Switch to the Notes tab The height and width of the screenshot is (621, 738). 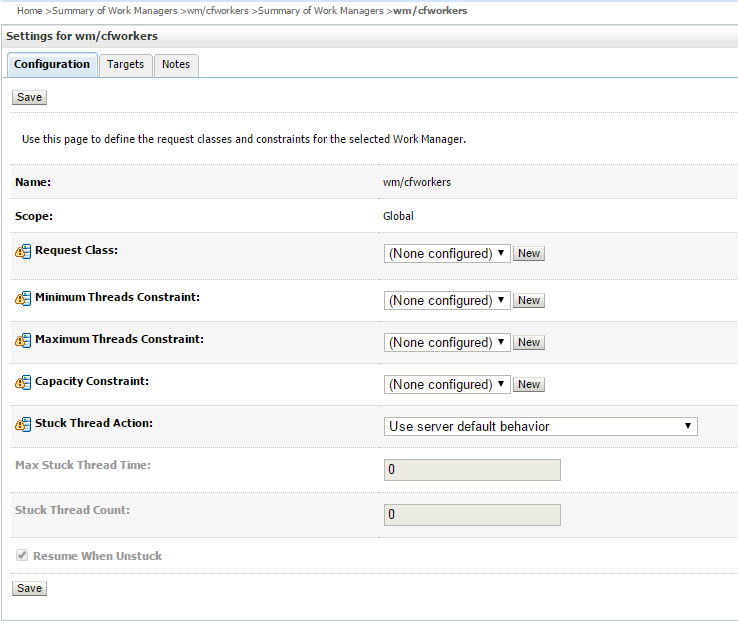click(176, 65)
